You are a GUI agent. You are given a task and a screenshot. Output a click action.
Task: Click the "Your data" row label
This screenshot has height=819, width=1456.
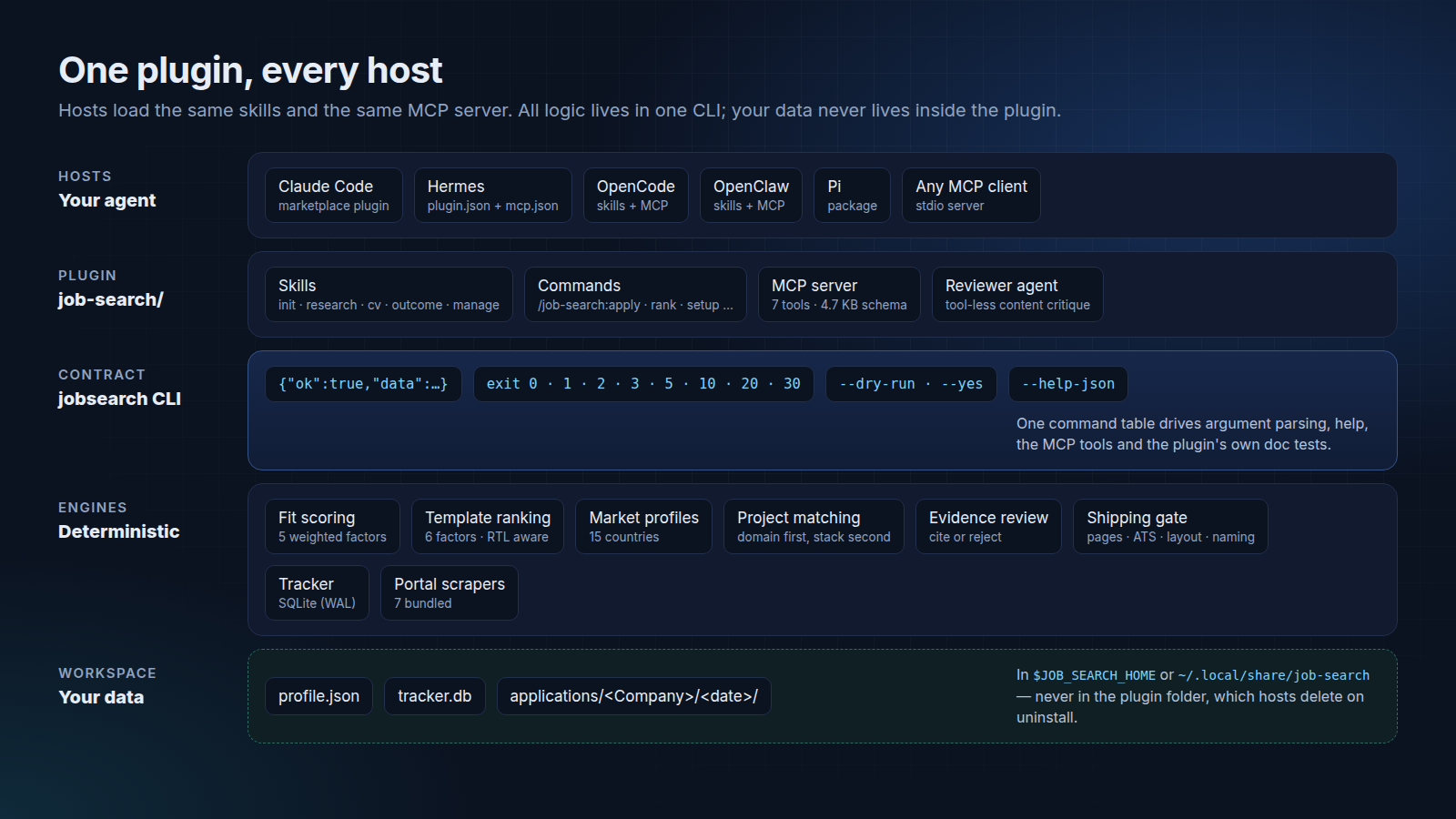click(x=101, y=697)
